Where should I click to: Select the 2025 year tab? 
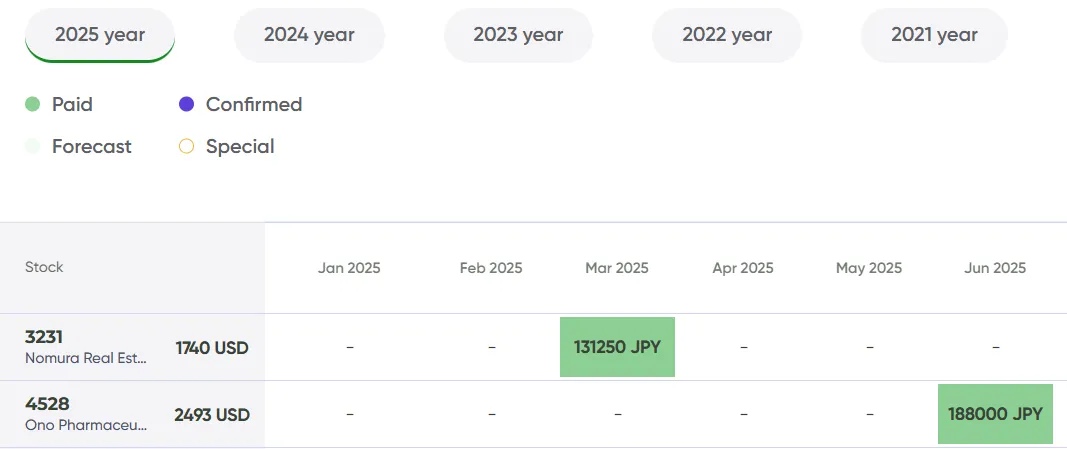click(x=100, y=35)
